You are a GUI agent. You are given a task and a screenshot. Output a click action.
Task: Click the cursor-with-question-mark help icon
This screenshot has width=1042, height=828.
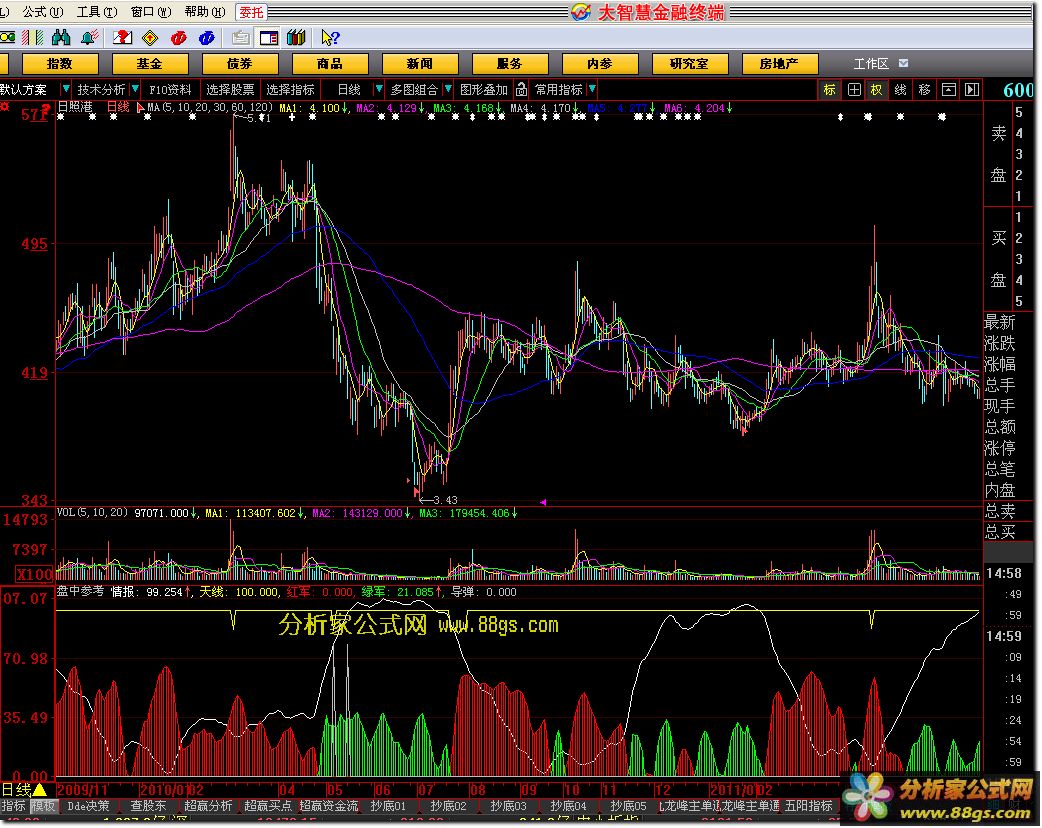pos(330,37)
